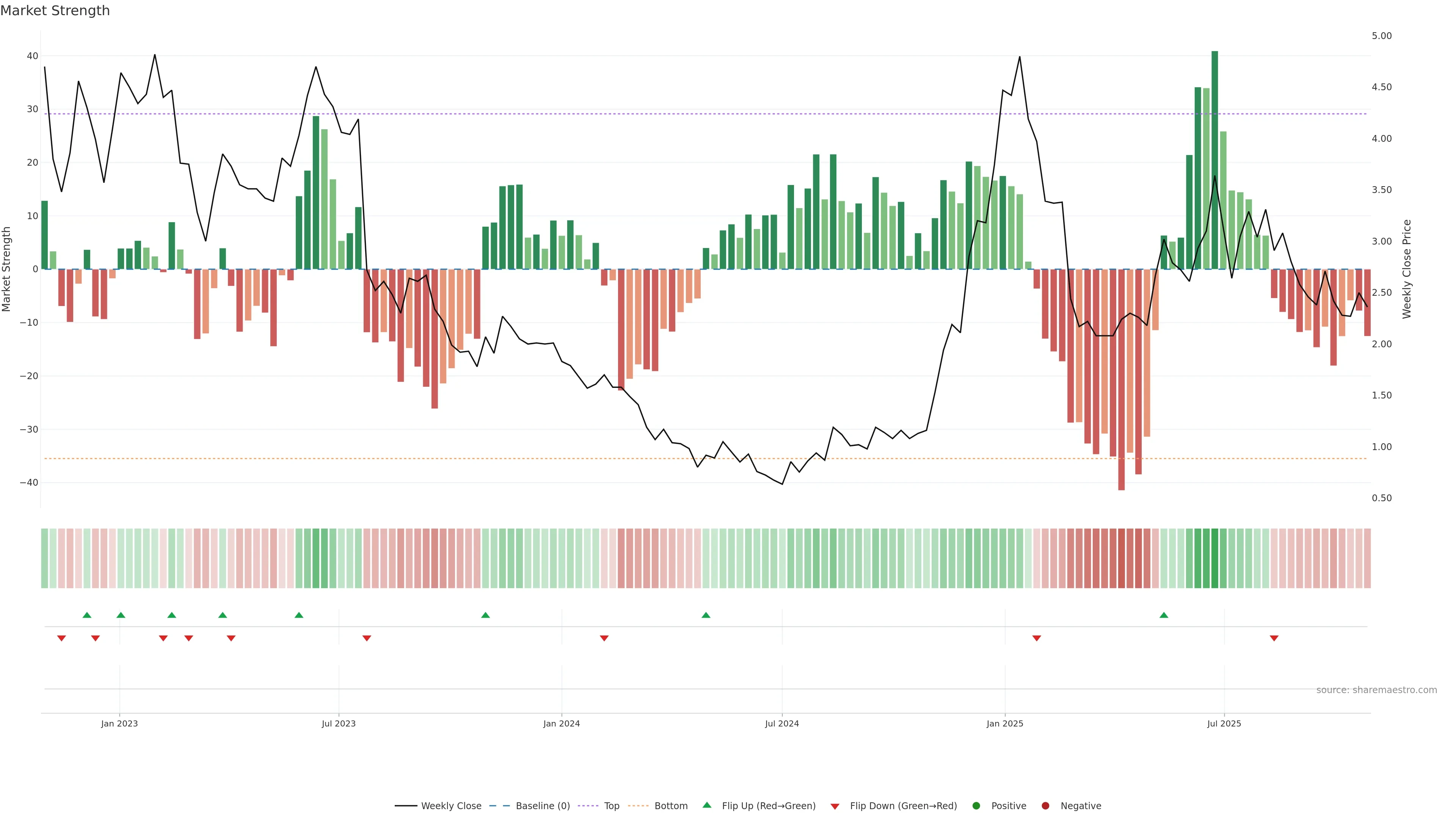Viewport: 1456px width, 819px height.
Task: Click the Market Strength chart title
Action: point(55,11)
